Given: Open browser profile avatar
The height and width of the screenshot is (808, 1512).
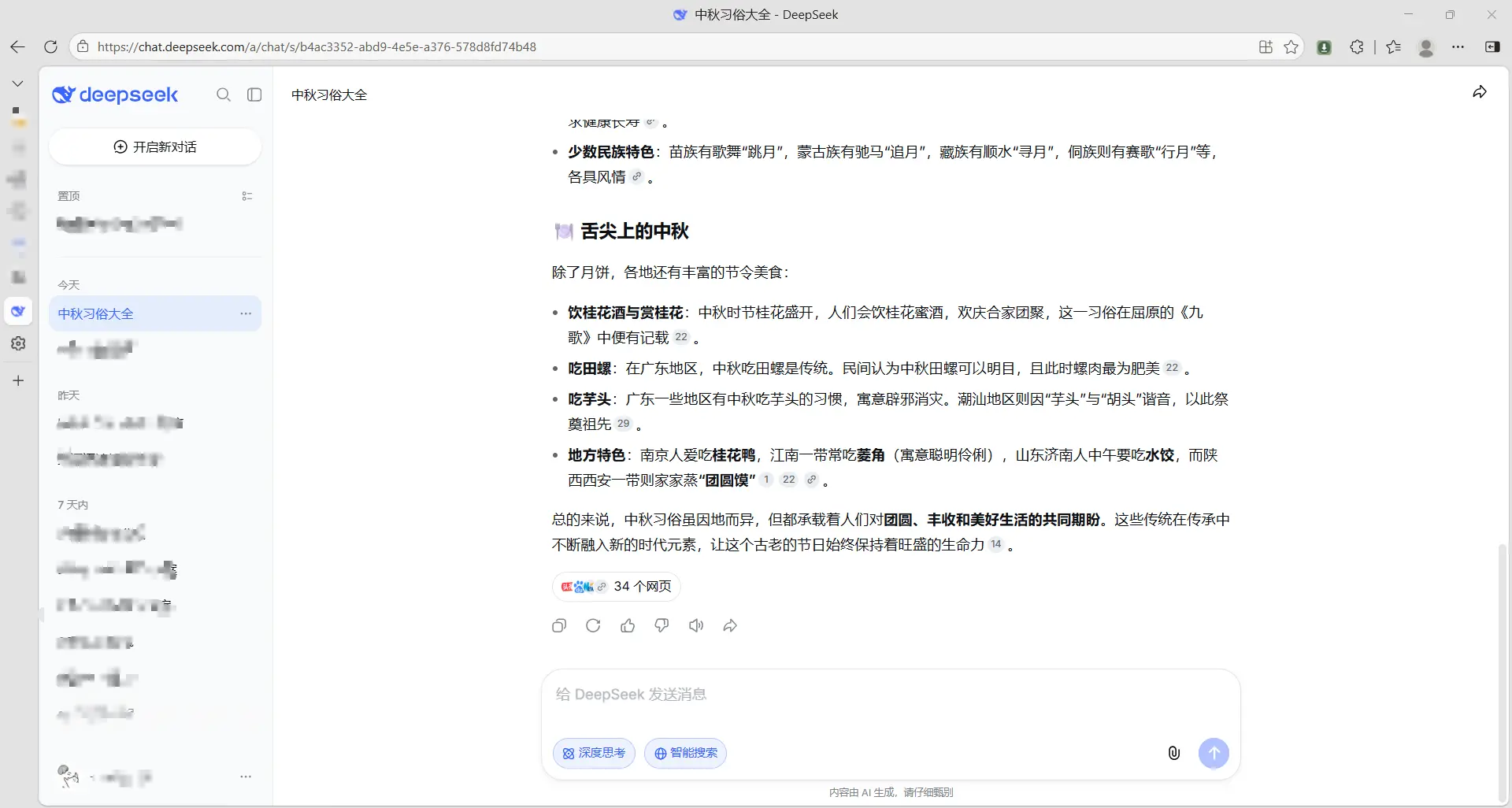Looking at the screenshot, I should click(x=1425, y=46).
